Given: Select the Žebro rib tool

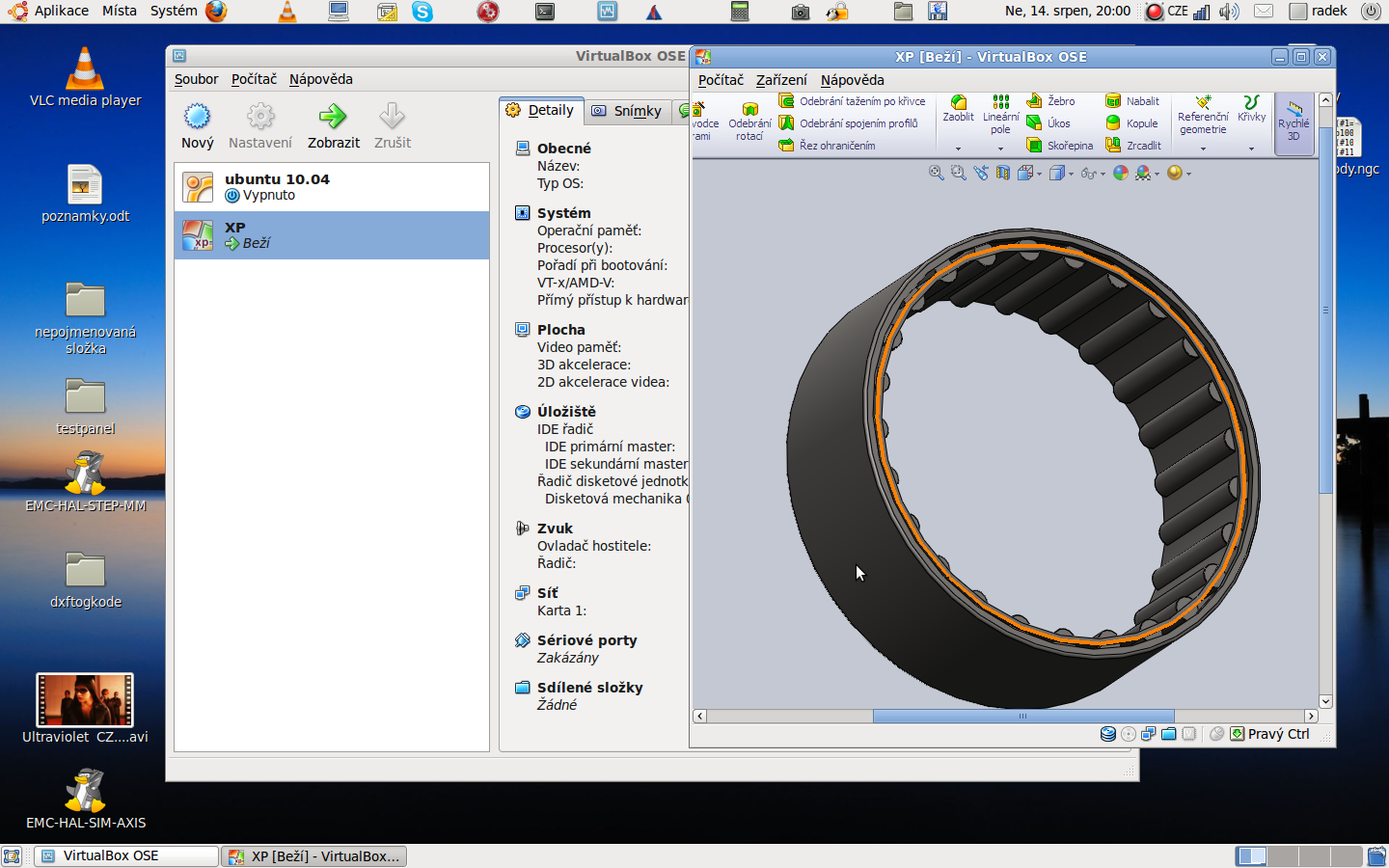Looking at the screenshot, I should 1050,101.
